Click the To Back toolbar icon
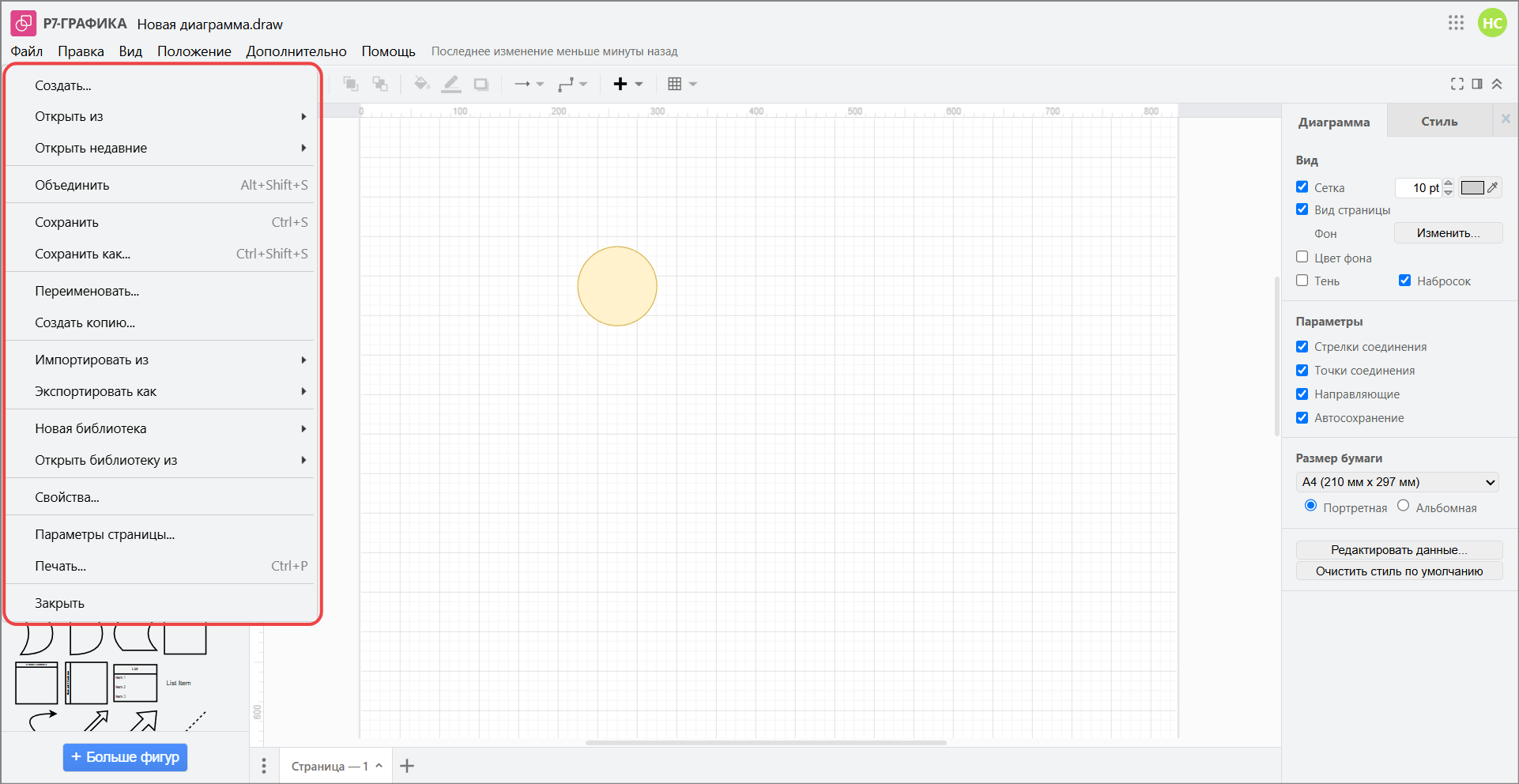Viewport: 1519px width, 784px height. coord(380,84)
